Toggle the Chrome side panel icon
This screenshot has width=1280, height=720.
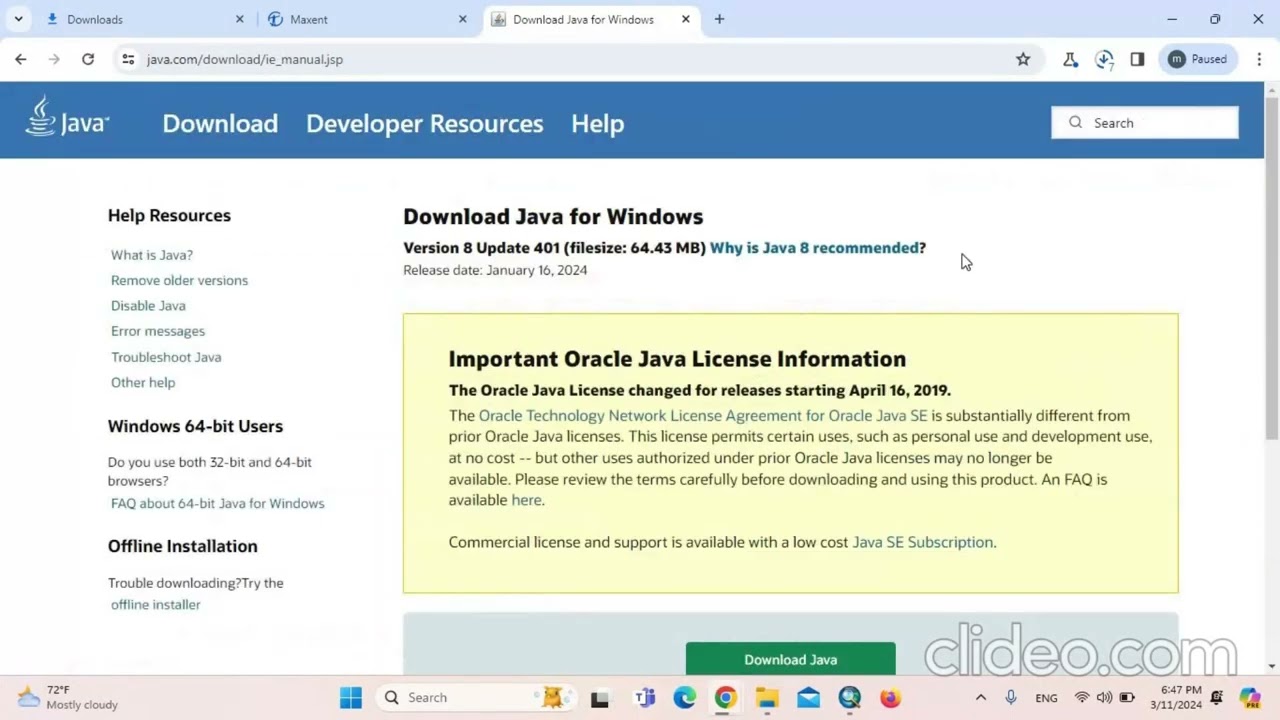pos(1137,59)
